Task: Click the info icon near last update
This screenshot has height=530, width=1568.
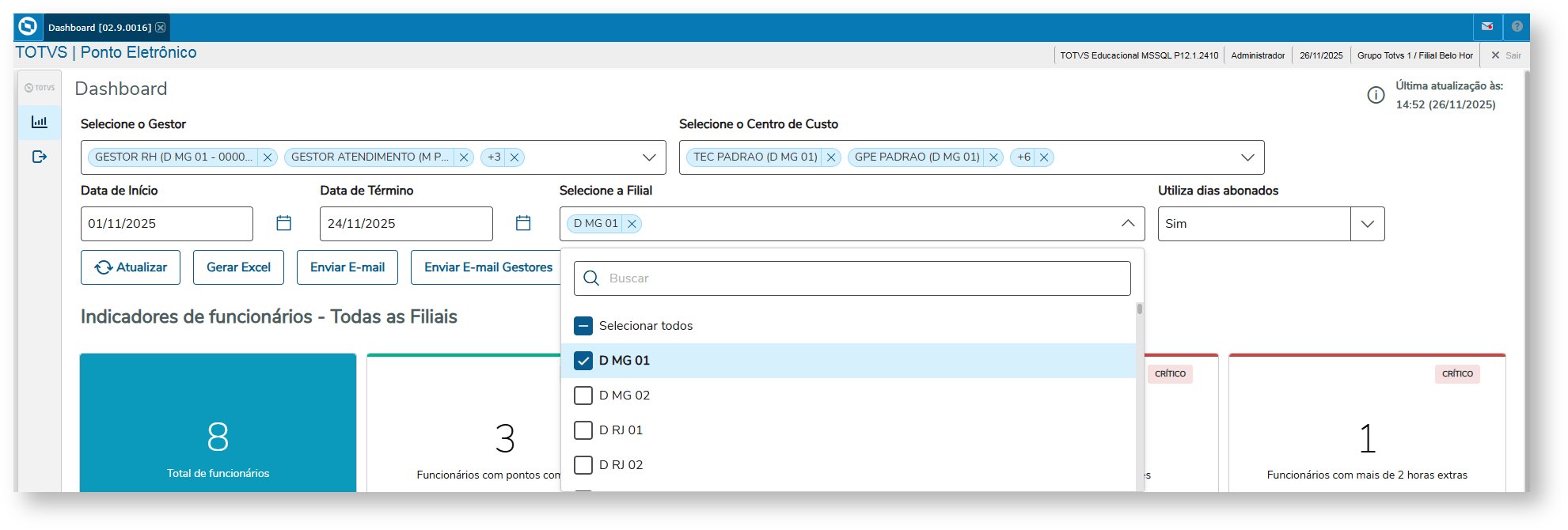Action: [1376, 95]
